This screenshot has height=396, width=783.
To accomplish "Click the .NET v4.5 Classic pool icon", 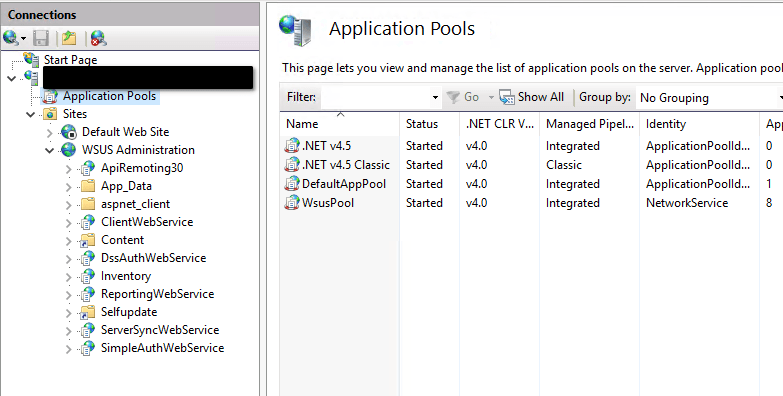I will click(292, 165).
